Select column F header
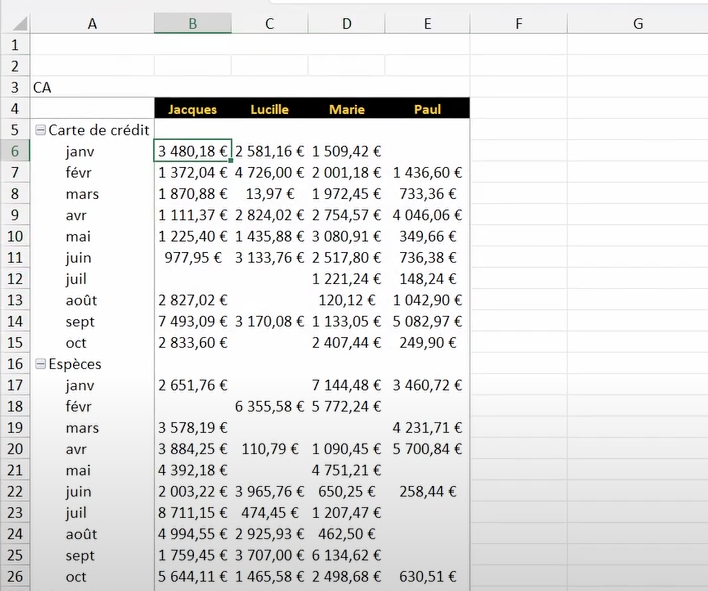The width and height of the screenshot is (708, 591). pos(518,23)
